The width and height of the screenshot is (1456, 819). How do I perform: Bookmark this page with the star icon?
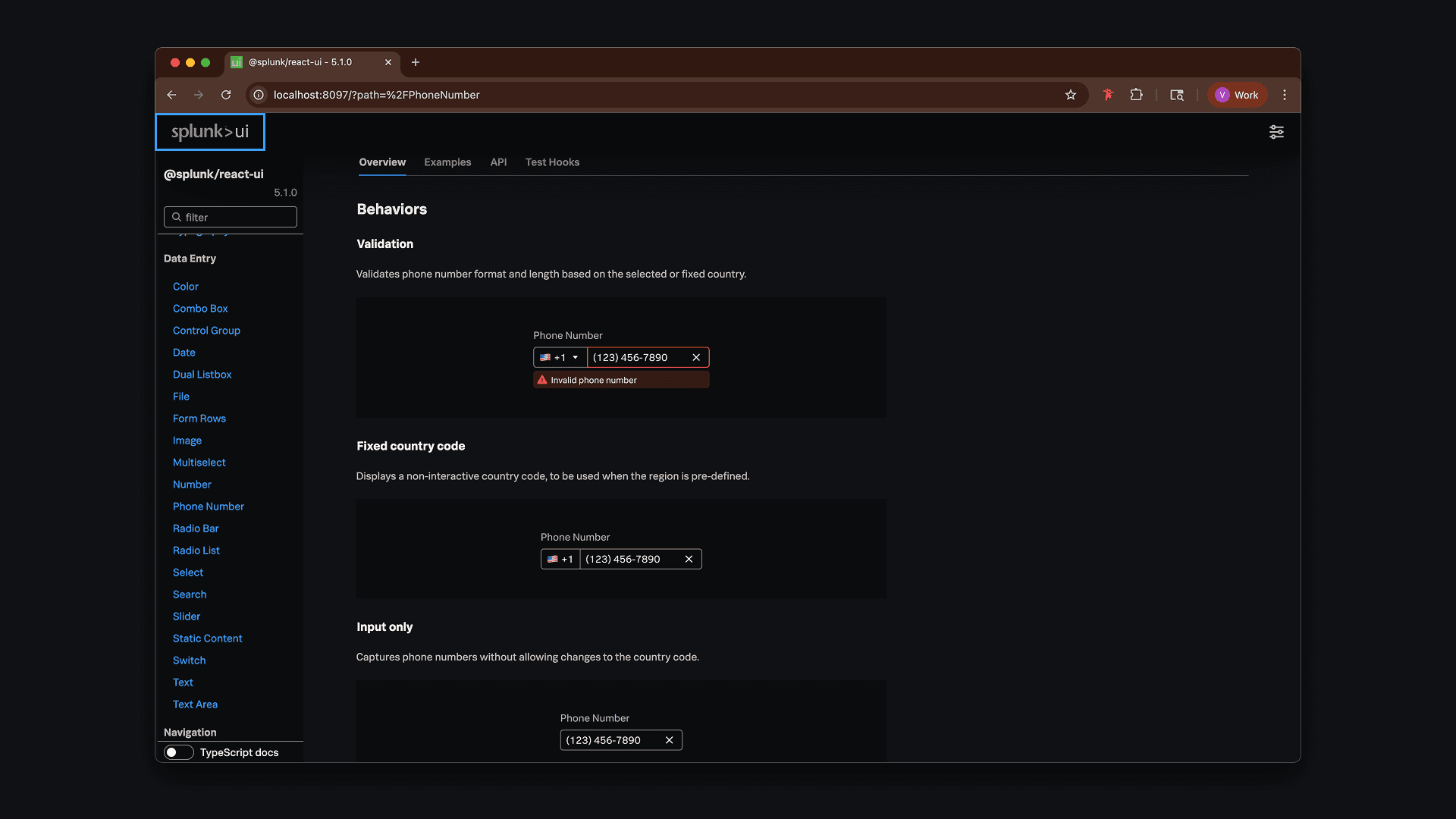pos(1070,95)
